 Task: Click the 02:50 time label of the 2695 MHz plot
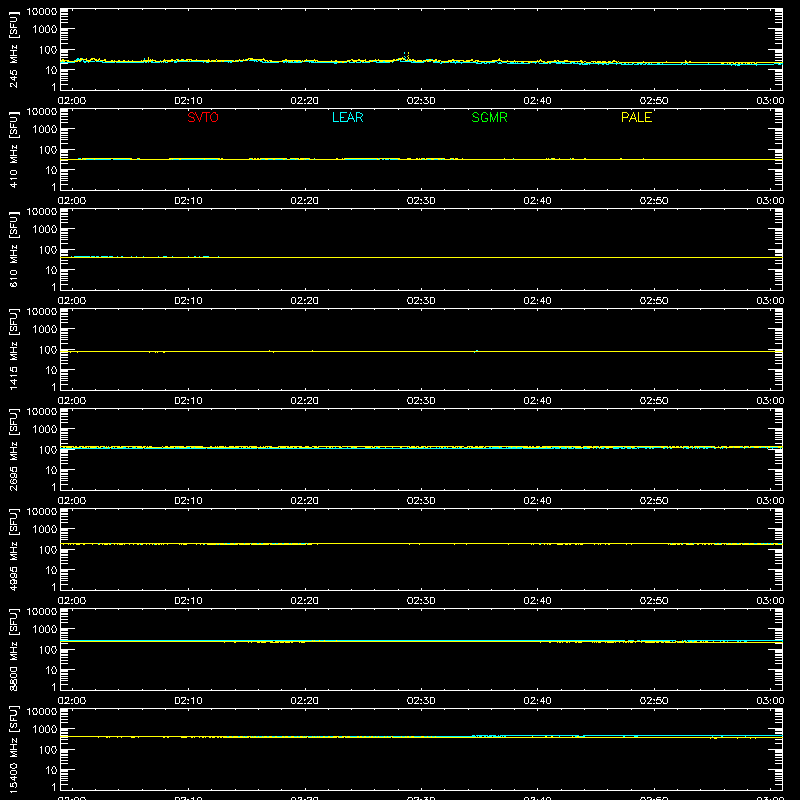coord(654,501)
